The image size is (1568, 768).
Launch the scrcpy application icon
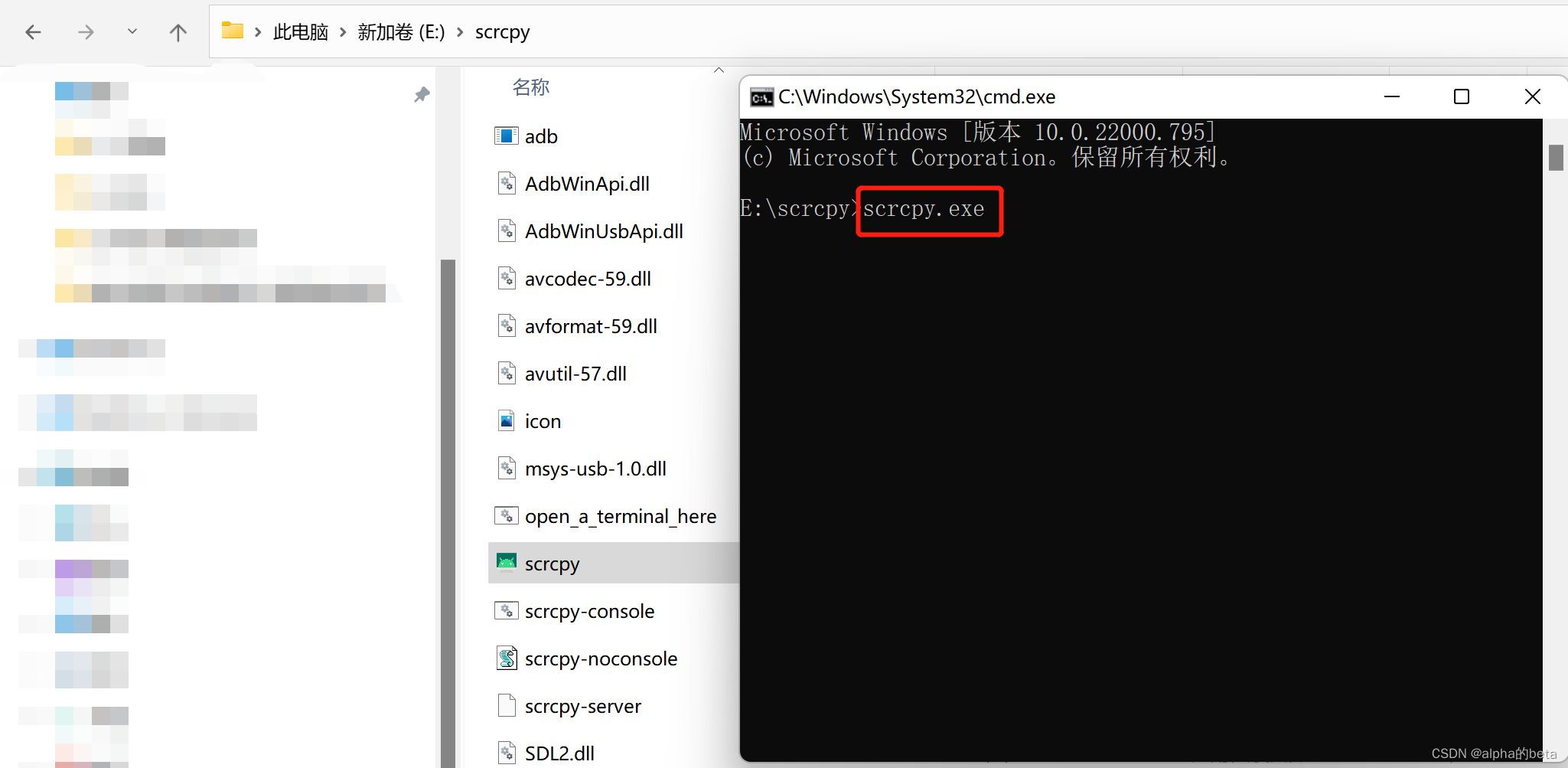(553, 564)
